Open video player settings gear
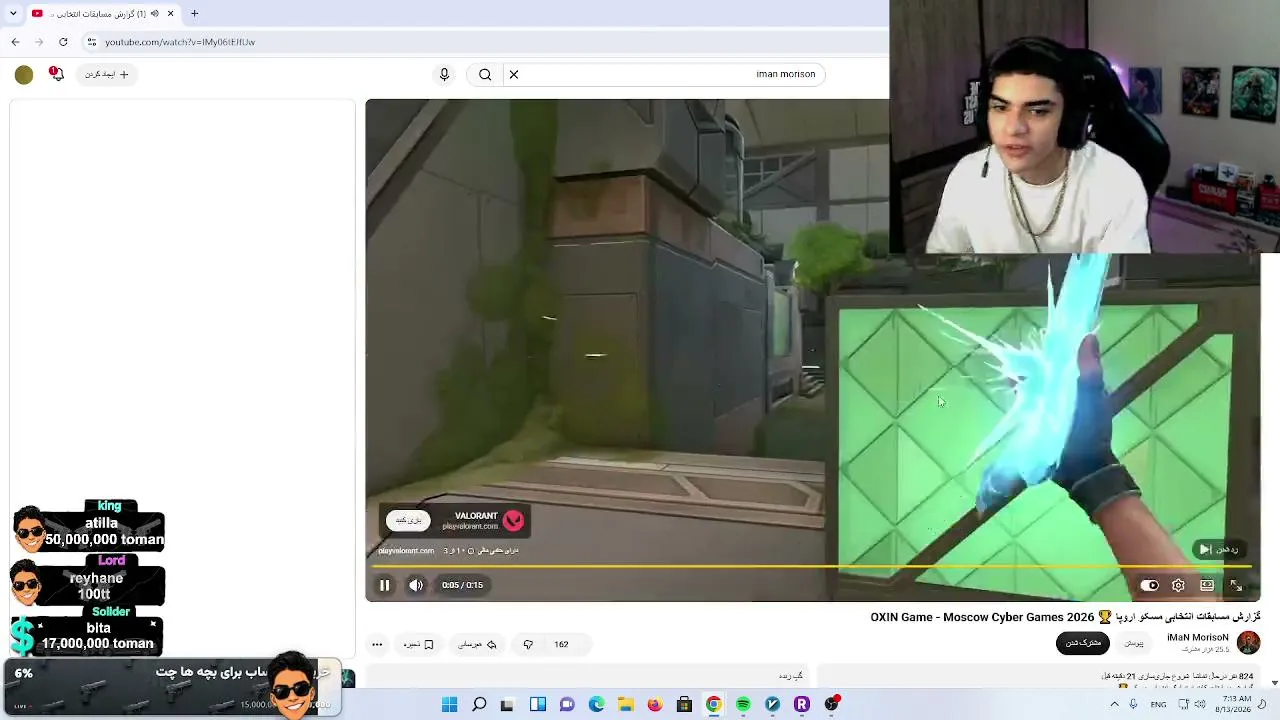Viewport: 1280px width, 720px height. pyautogui.click(x=1178, y=585)
